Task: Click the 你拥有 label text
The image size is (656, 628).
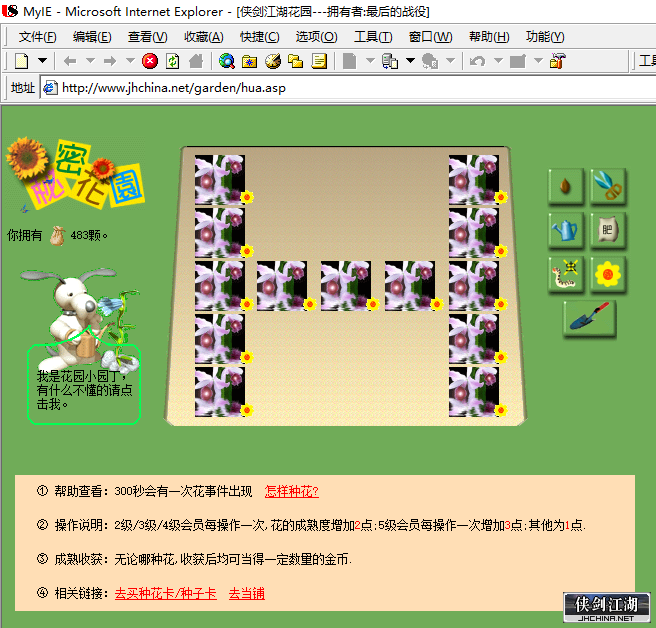Action: point(24,235)
